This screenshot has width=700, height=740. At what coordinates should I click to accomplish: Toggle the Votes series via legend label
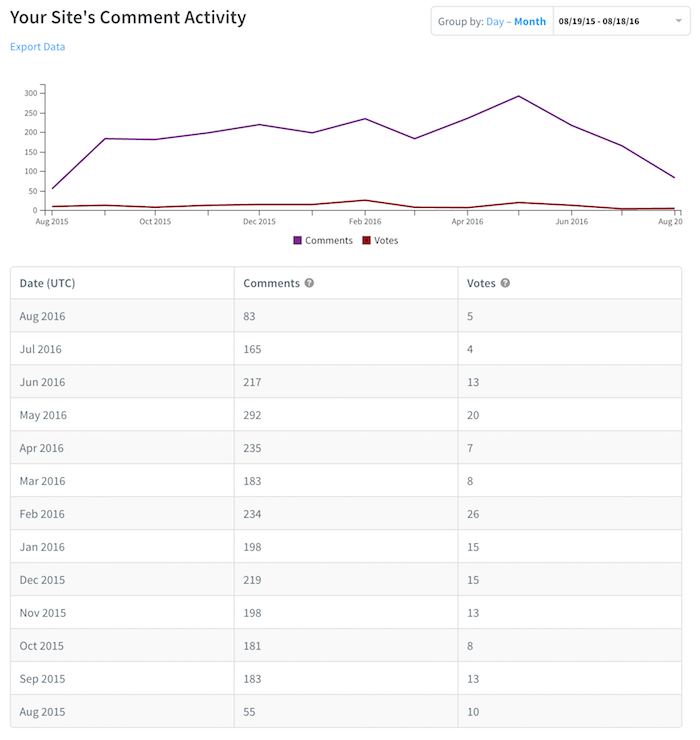[386, 241]
